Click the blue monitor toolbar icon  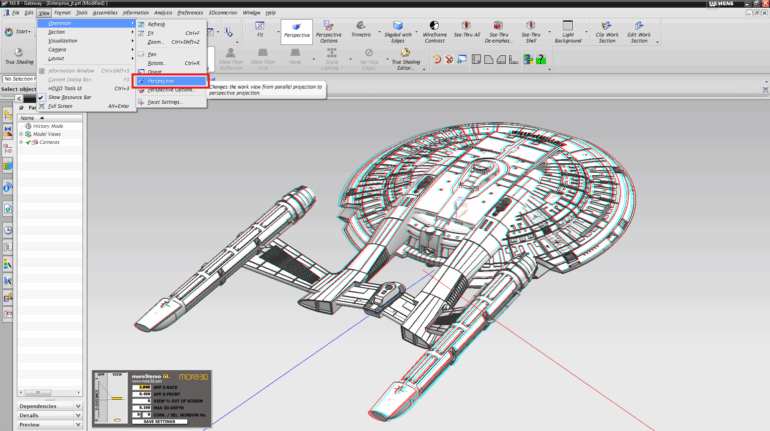462,59
